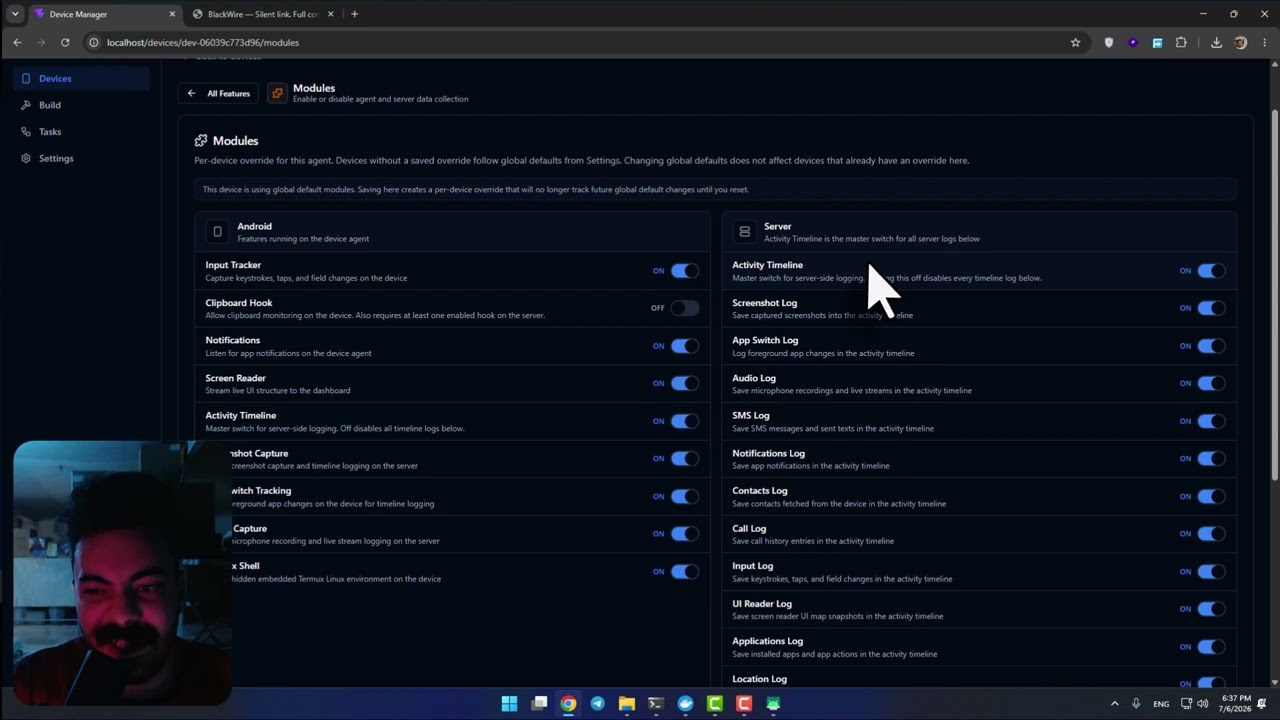1280x720 pixels.
Task: Disable the Call Log toggle
Action: coord(1211,534)
